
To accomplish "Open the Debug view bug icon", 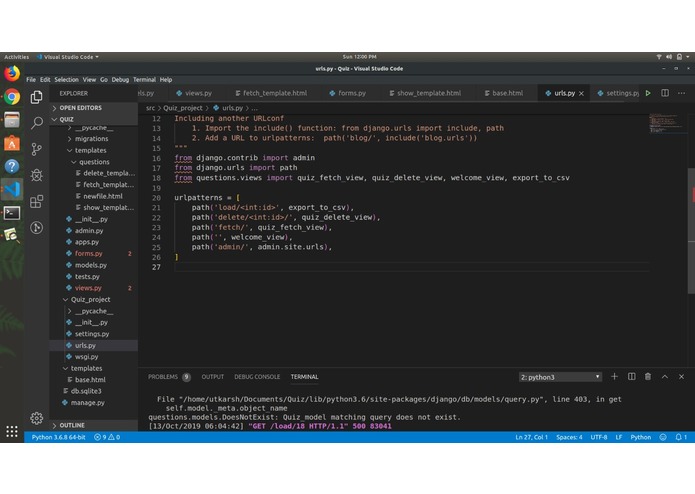I will 37,175.
